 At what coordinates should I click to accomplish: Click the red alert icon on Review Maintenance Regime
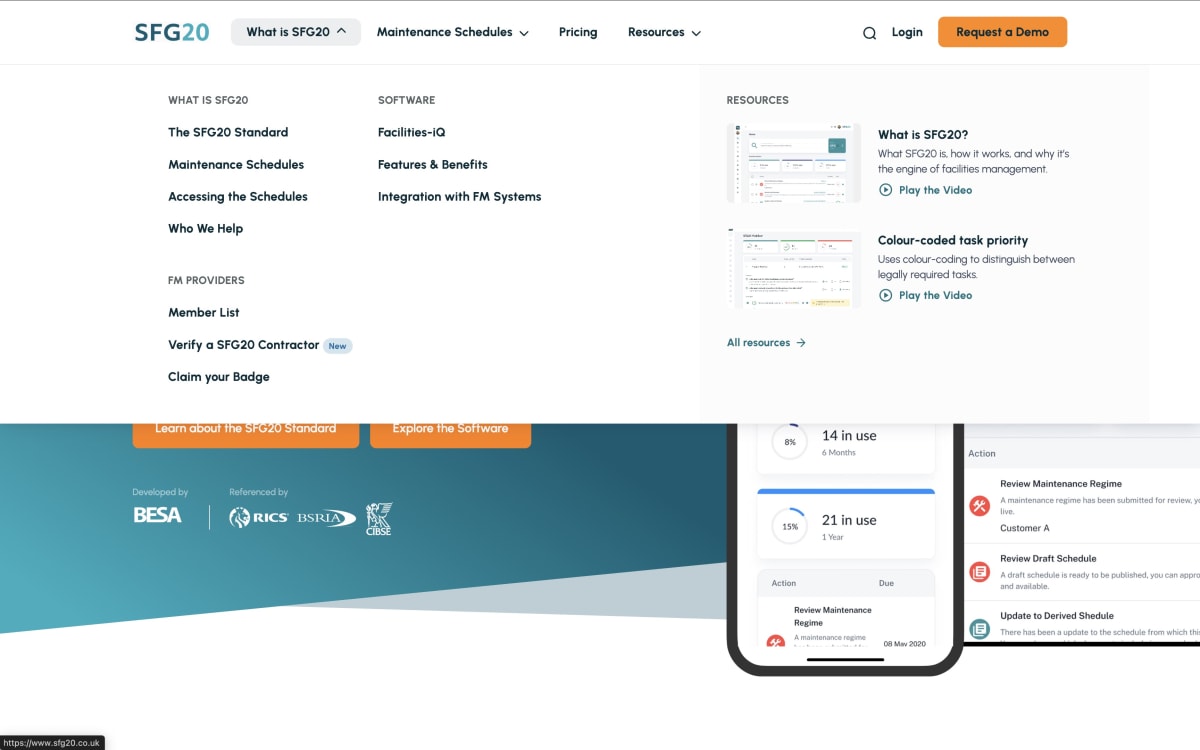point(979,506)
